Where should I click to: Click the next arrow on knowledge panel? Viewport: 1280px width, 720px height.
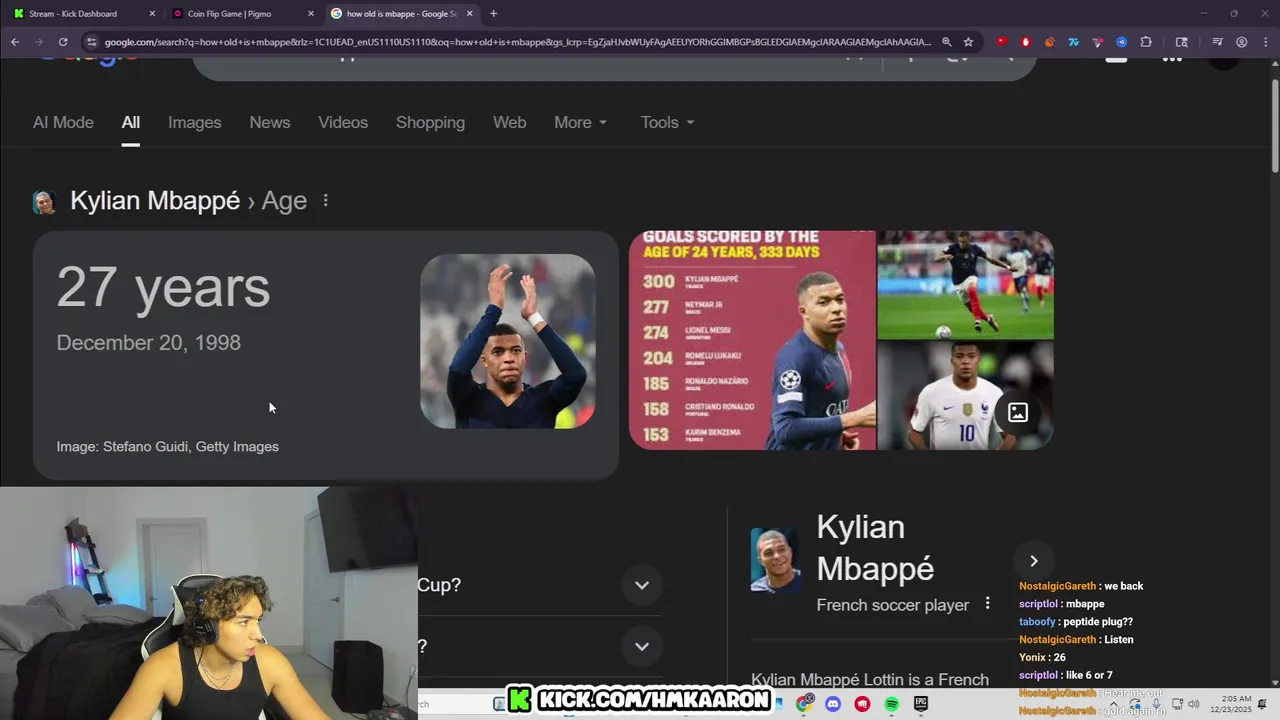[1034, 561]
